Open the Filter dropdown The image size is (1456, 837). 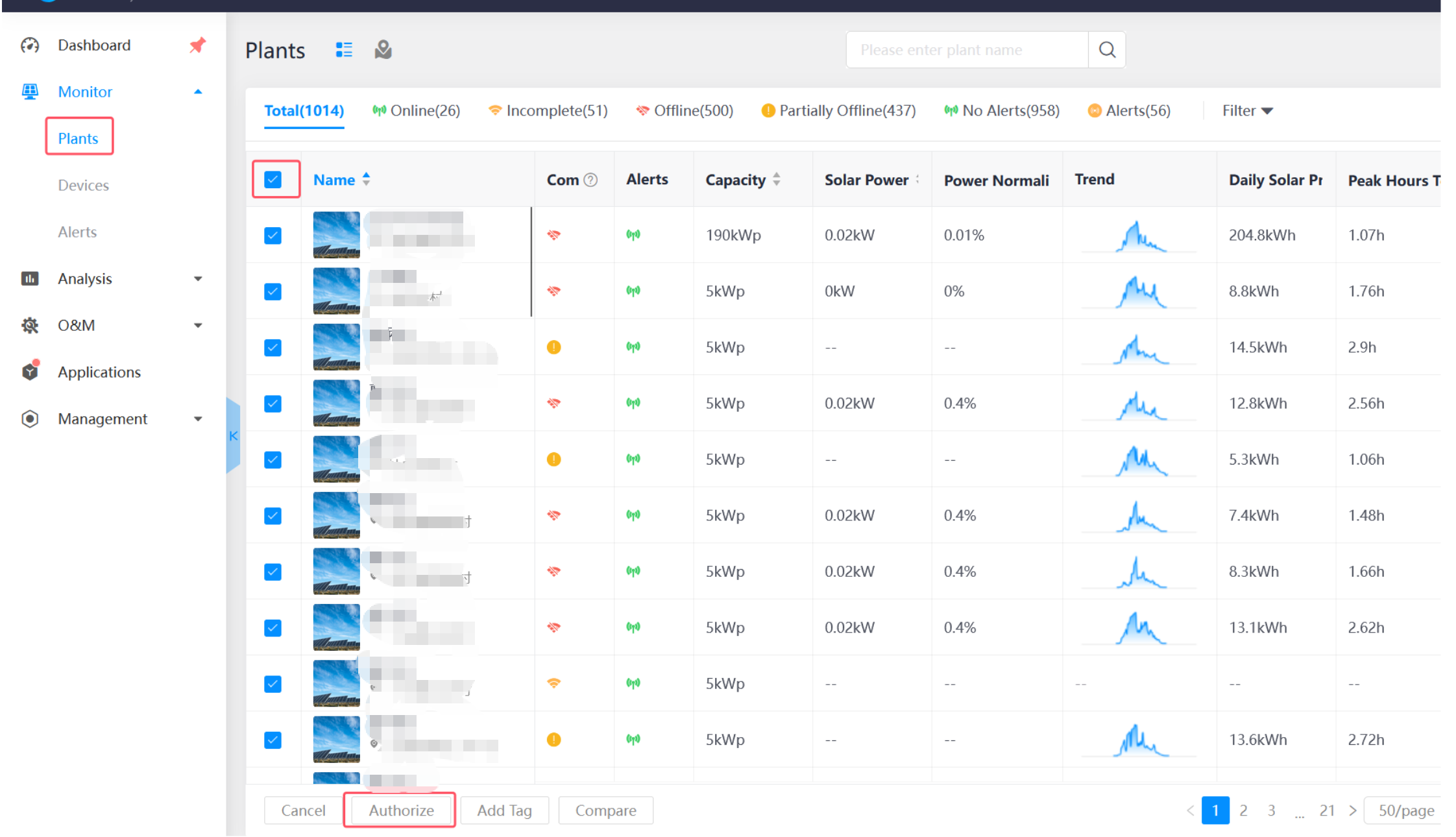pyautogui.click(x=1247, y=111)
